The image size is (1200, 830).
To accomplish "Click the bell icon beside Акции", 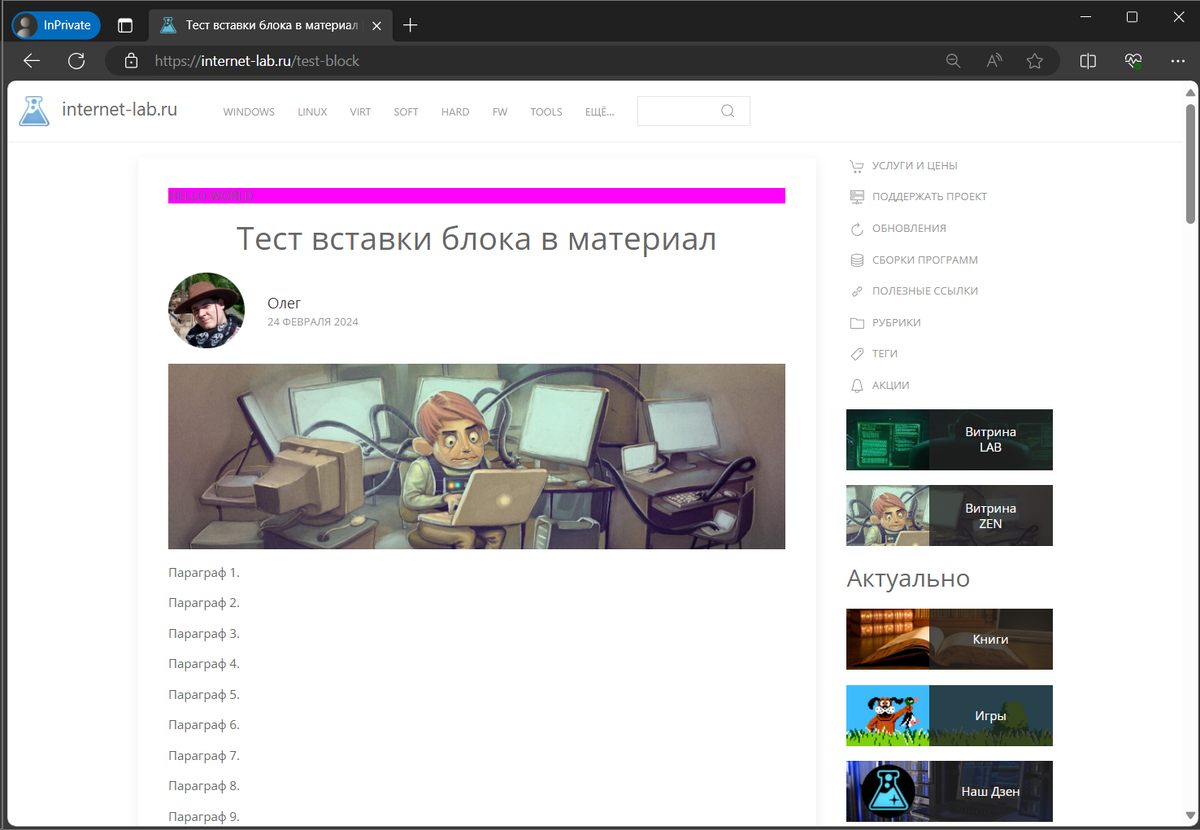I will tap(856, 386).
